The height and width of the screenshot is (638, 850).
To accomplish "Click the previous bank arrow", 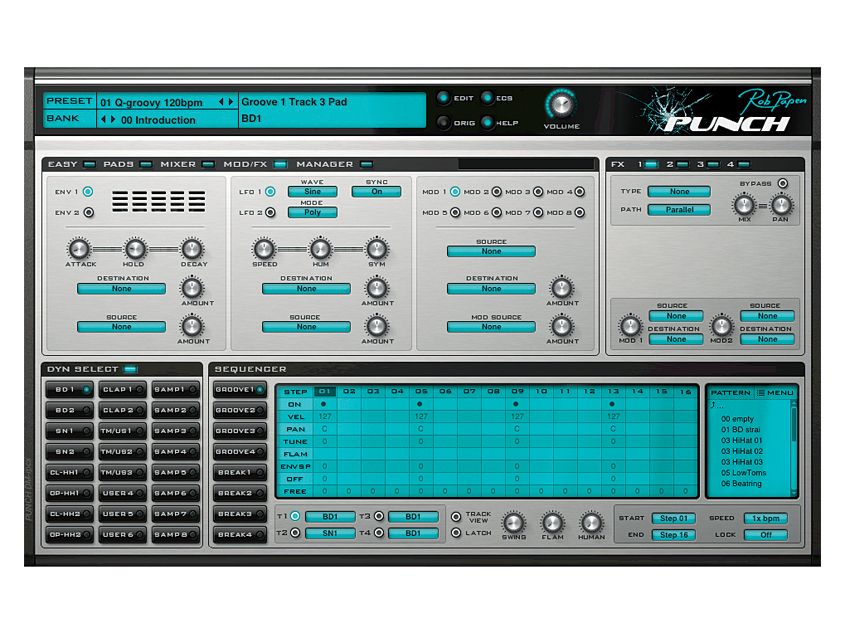I will [x=104, y=119].
